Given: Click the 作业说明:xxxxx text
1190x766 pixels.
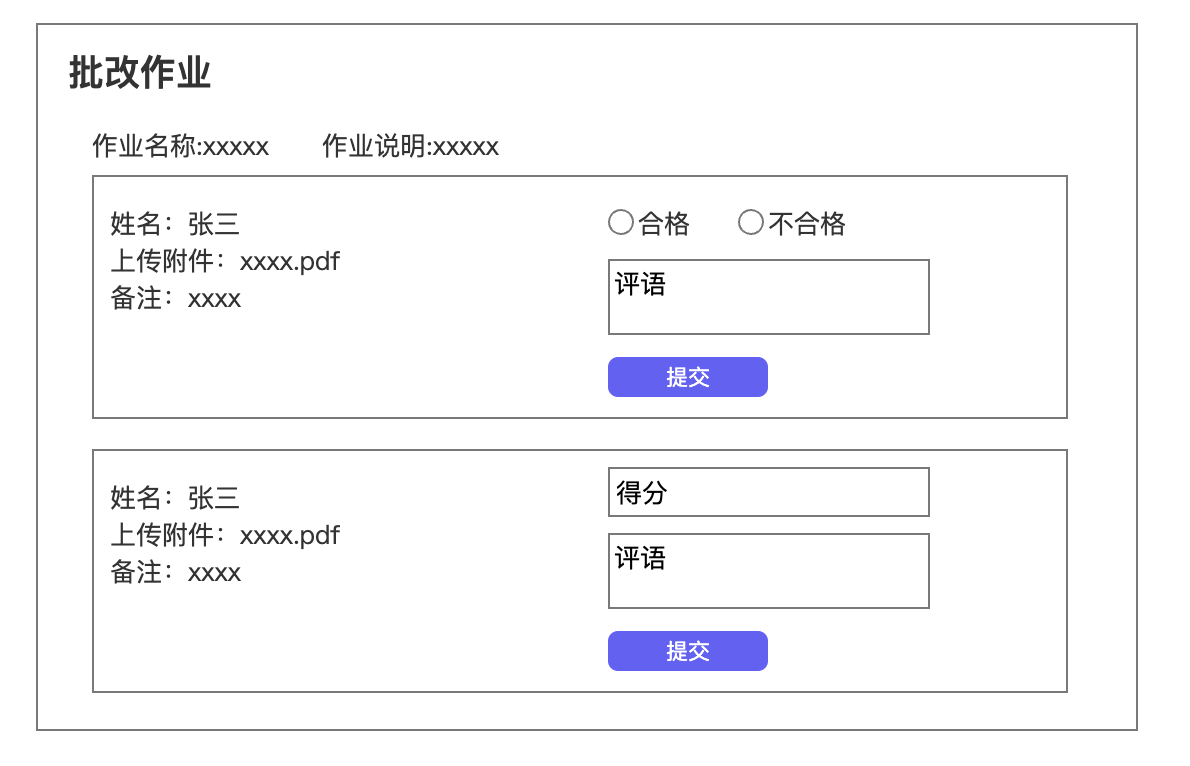Looking at the screenshot, I should click(x=410, y=147).
